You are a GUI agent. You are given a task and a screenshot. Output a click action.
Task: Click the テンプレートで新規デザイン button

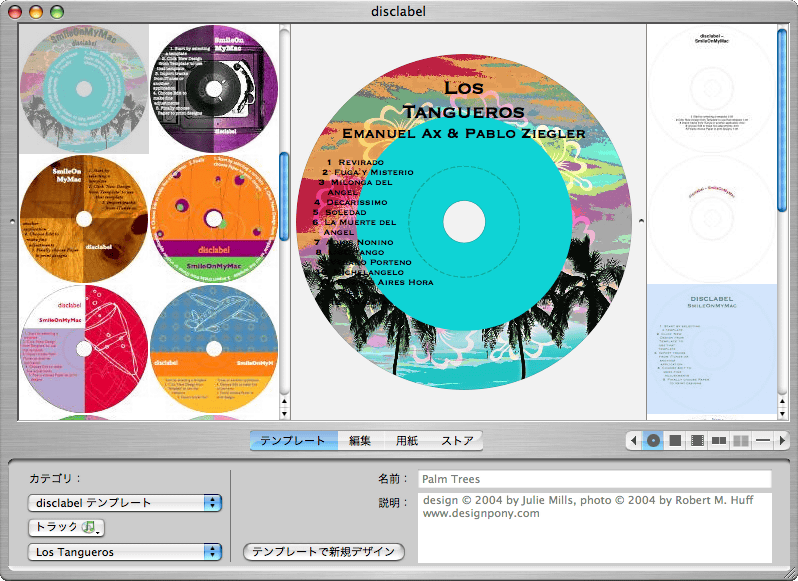(x=324, y=552)
